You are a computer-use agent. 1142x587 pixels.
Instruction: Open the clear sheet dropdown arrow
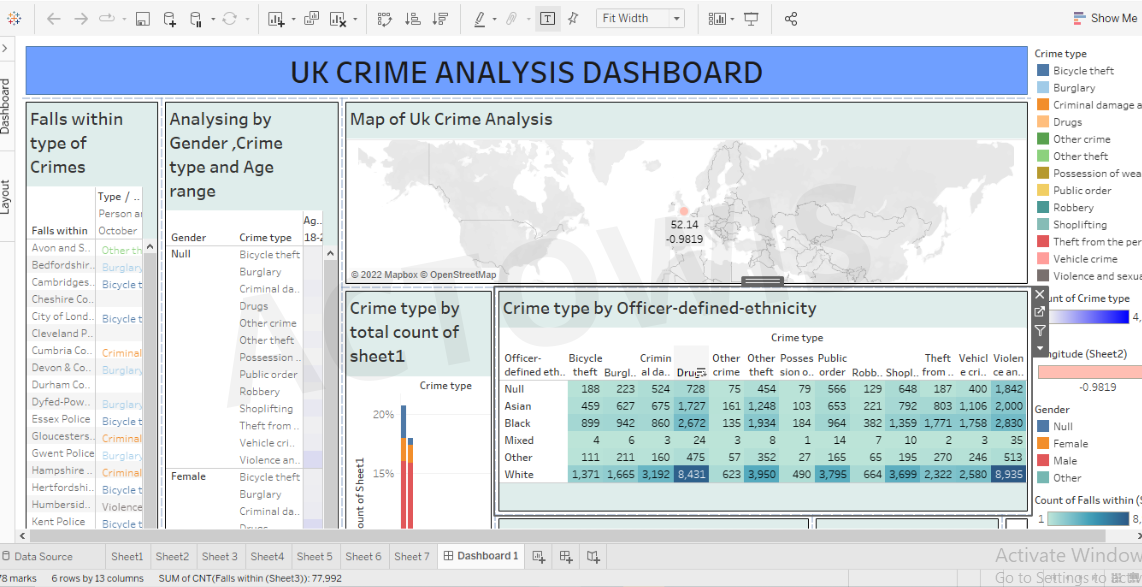tap(355, 20)
